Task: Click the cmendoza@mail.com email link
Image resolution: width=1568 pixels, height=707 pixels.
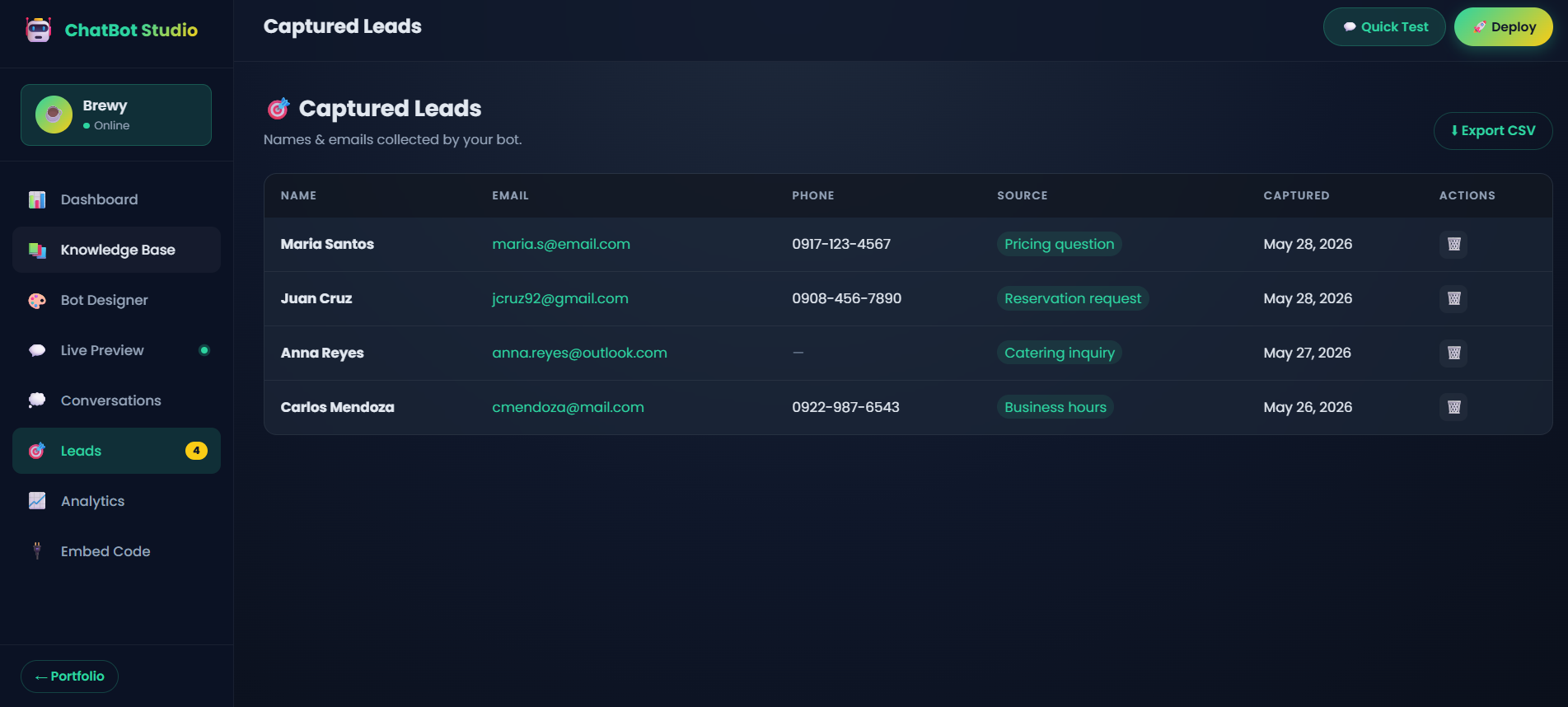Action: [568, 407]
